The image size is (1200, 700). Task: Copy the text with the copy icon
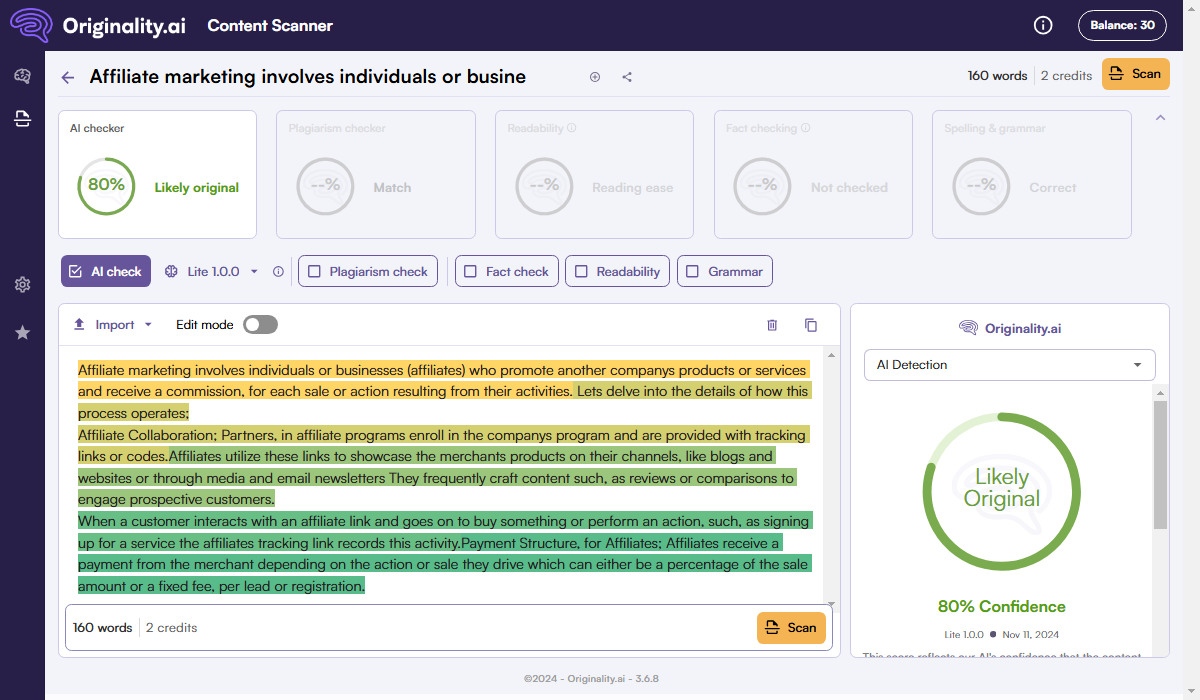pyautogui.click(x=811, y=325)
